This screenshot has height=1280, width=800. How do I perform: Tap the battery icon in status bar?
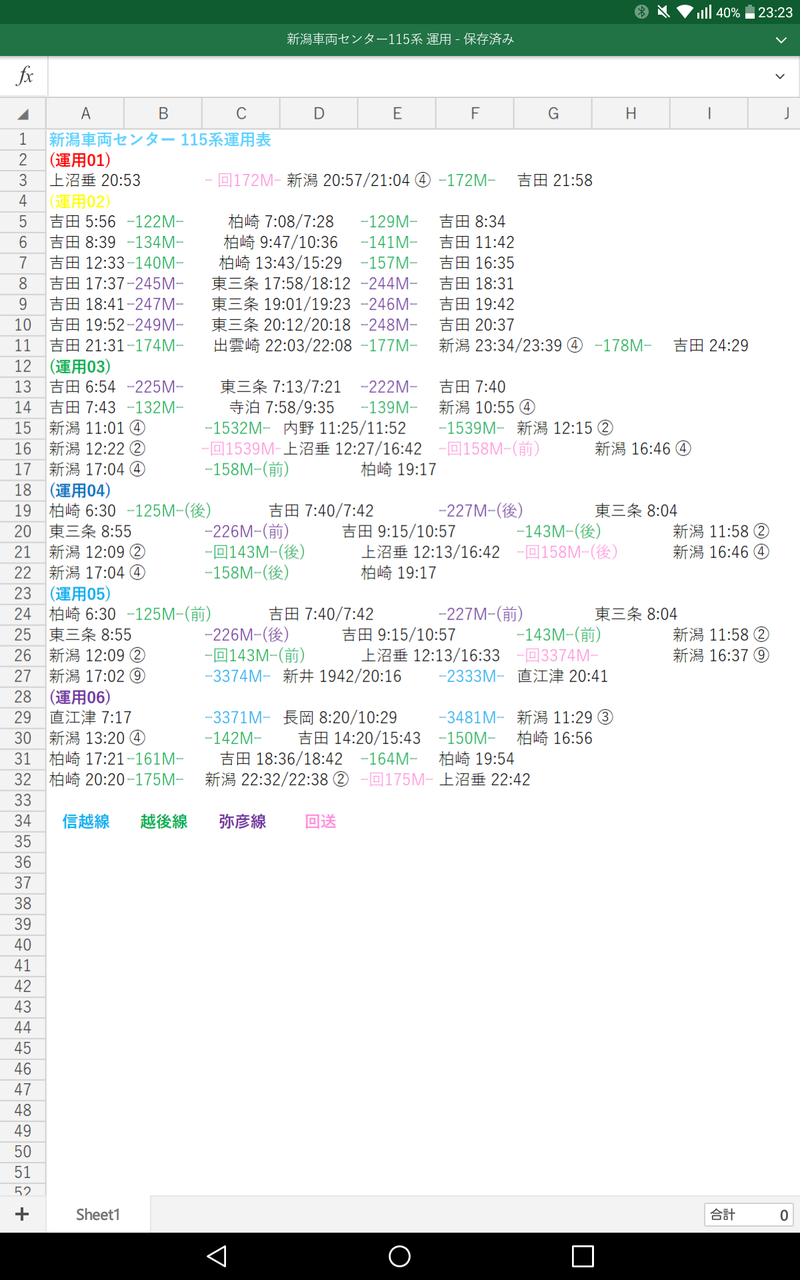(750, 12)
